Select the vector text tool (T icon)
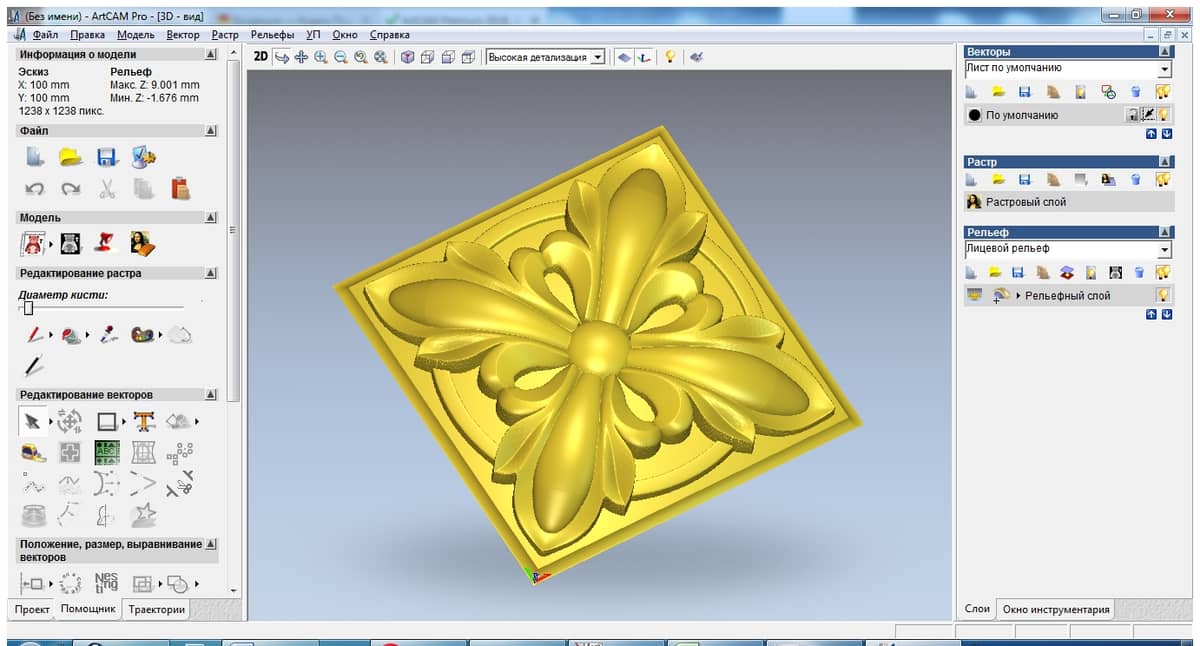Viewport: 1200px width, 646px height. click(x=144, y=422)
